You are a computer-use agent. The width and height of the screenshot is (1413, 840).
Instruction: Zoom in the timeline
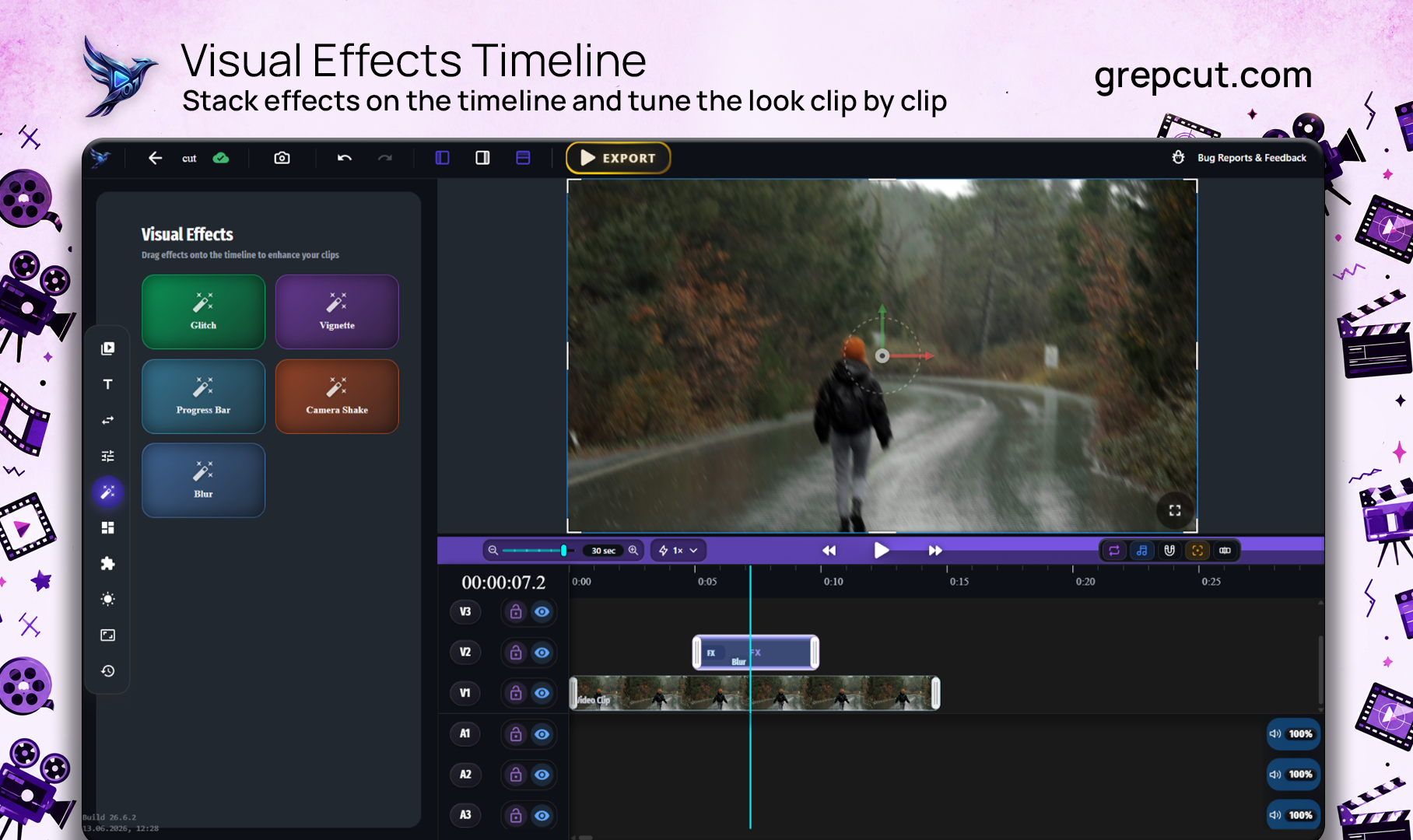pos(633,550)
